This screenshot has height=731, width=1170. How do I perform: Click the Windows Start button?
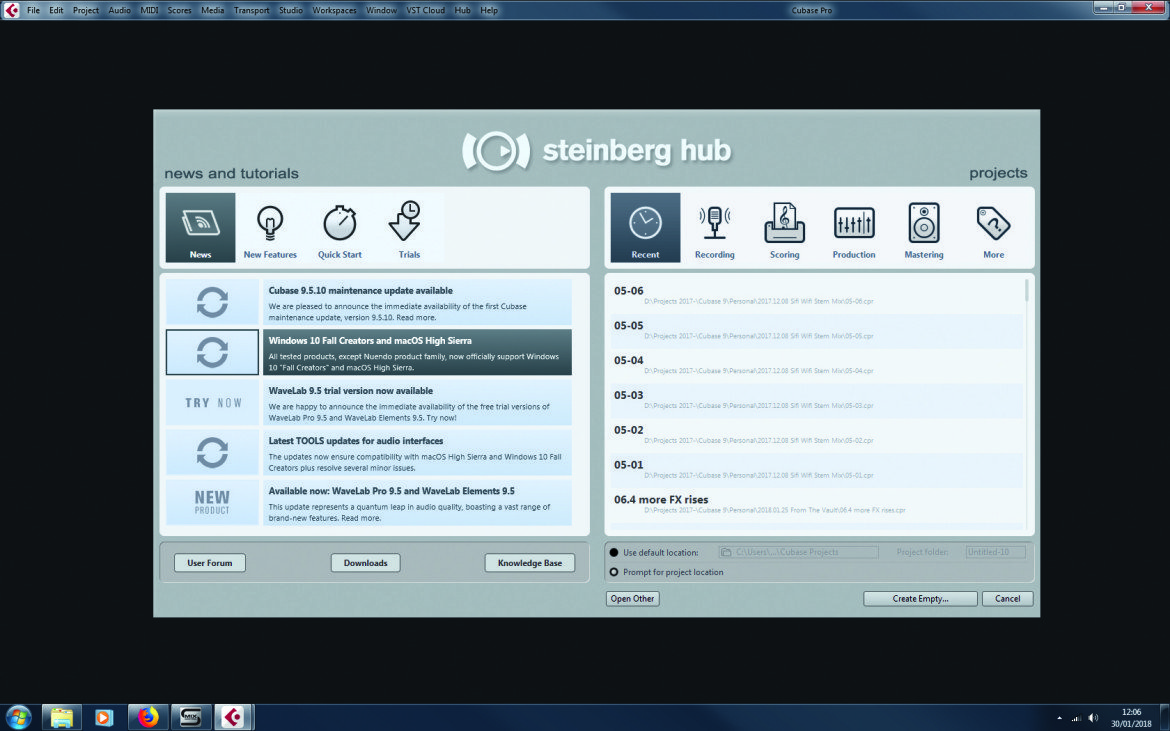click(17, 718)
